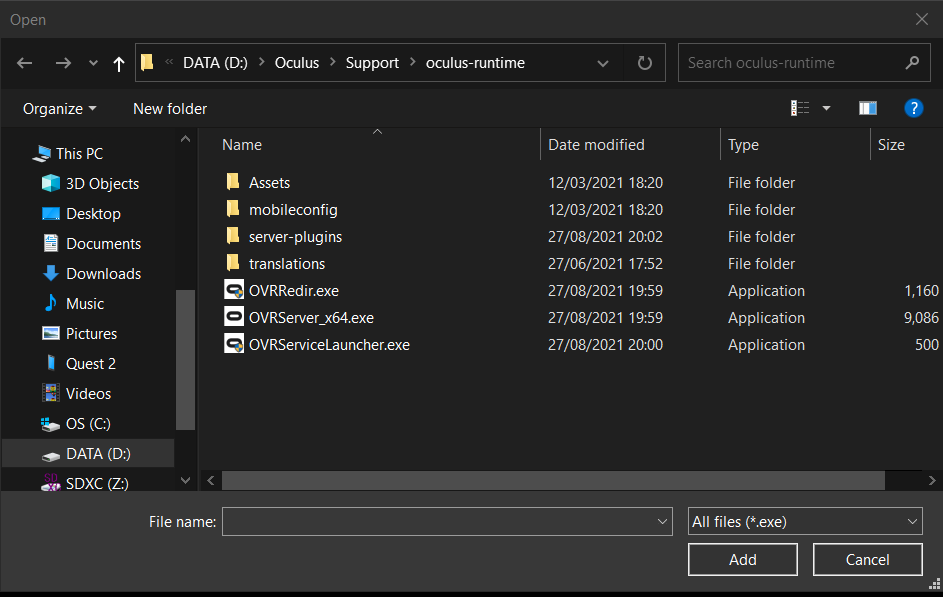The width and height of the screenshot is (943, 597).
Task: Click size value 9,086
Action: 921,318
